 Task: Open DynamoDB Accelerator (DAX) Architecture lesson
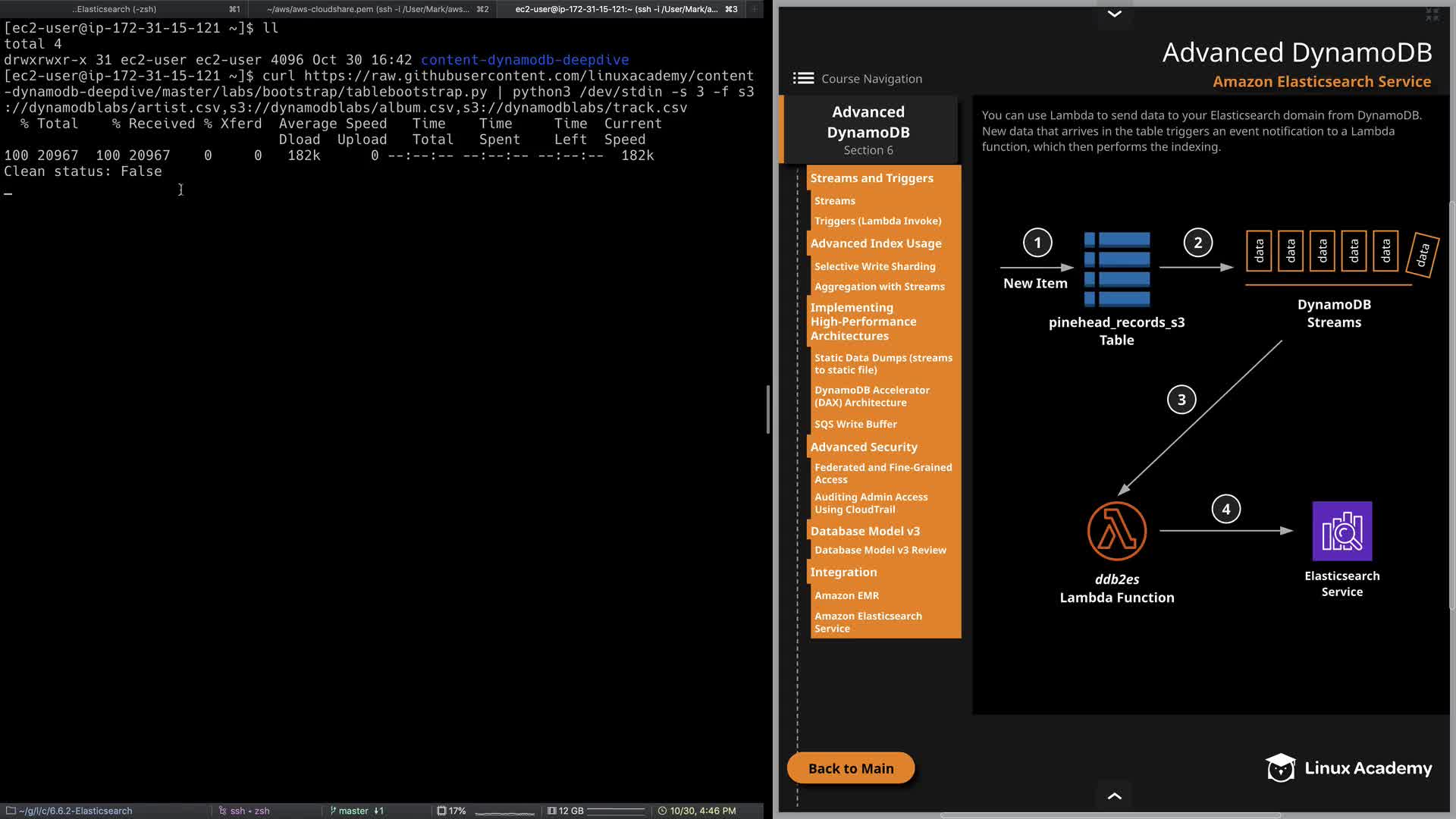(x=871, y=396)
